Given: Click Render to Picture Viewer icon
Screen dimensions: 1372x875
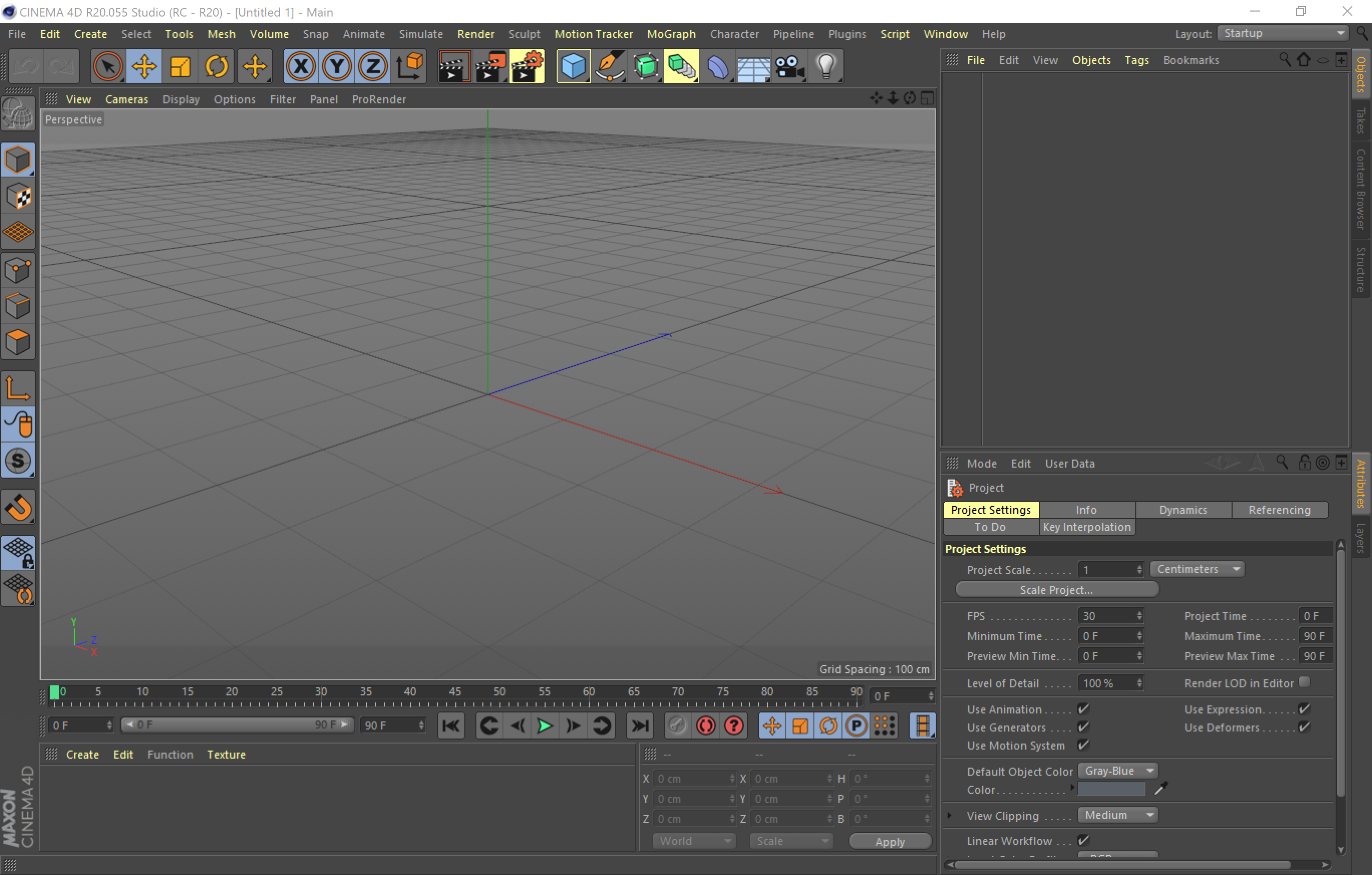Looking at the screenshot, I should pos(490,67).
